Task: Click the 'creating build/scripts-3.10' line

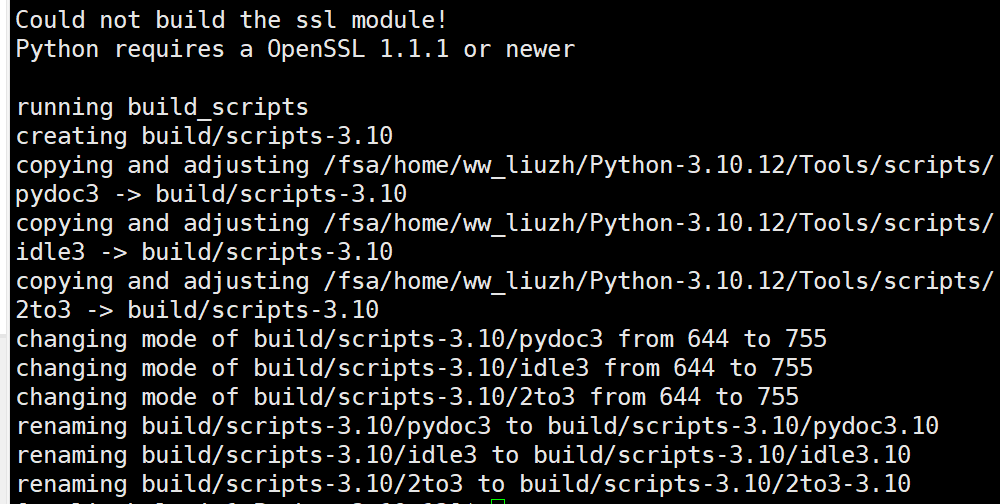Action: point(204,136)
